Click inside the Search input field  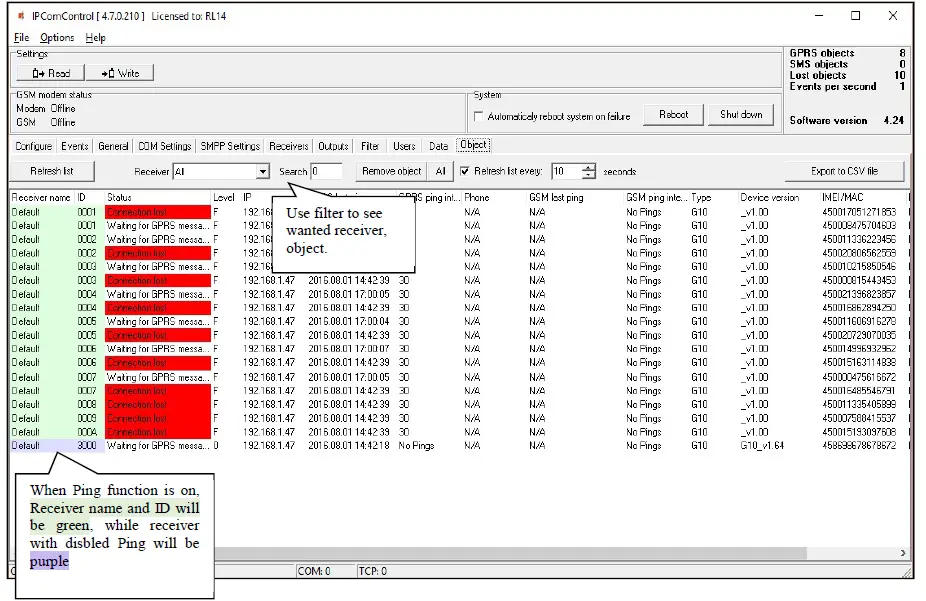tap(325, 171)
